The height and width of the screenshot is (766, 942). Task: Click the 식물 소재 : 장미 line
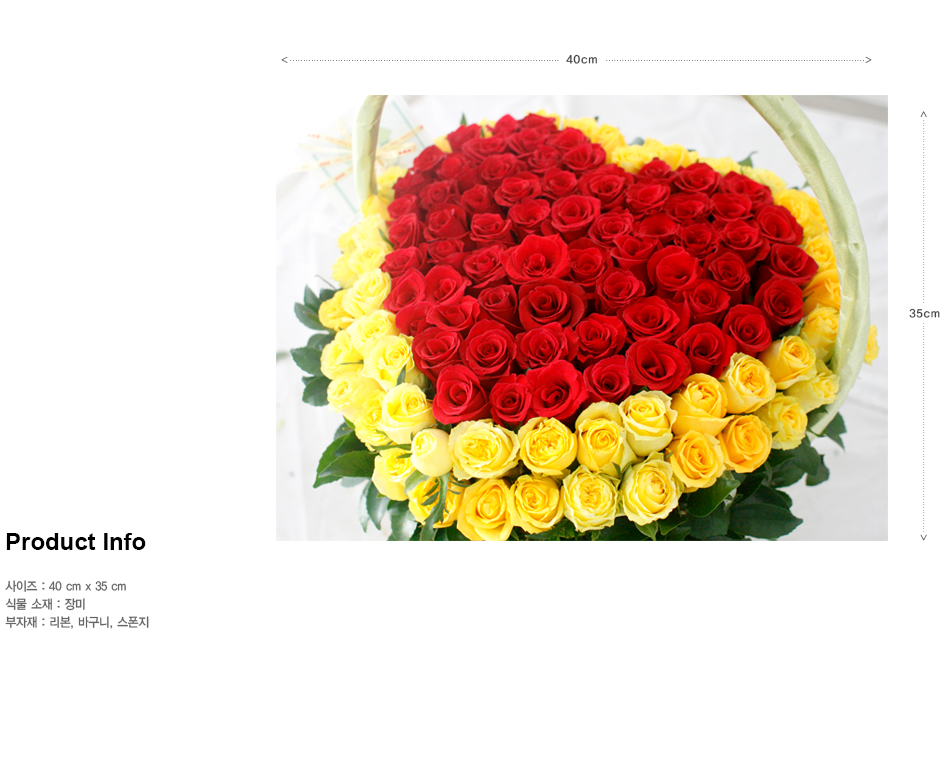[x=46, y=604]
